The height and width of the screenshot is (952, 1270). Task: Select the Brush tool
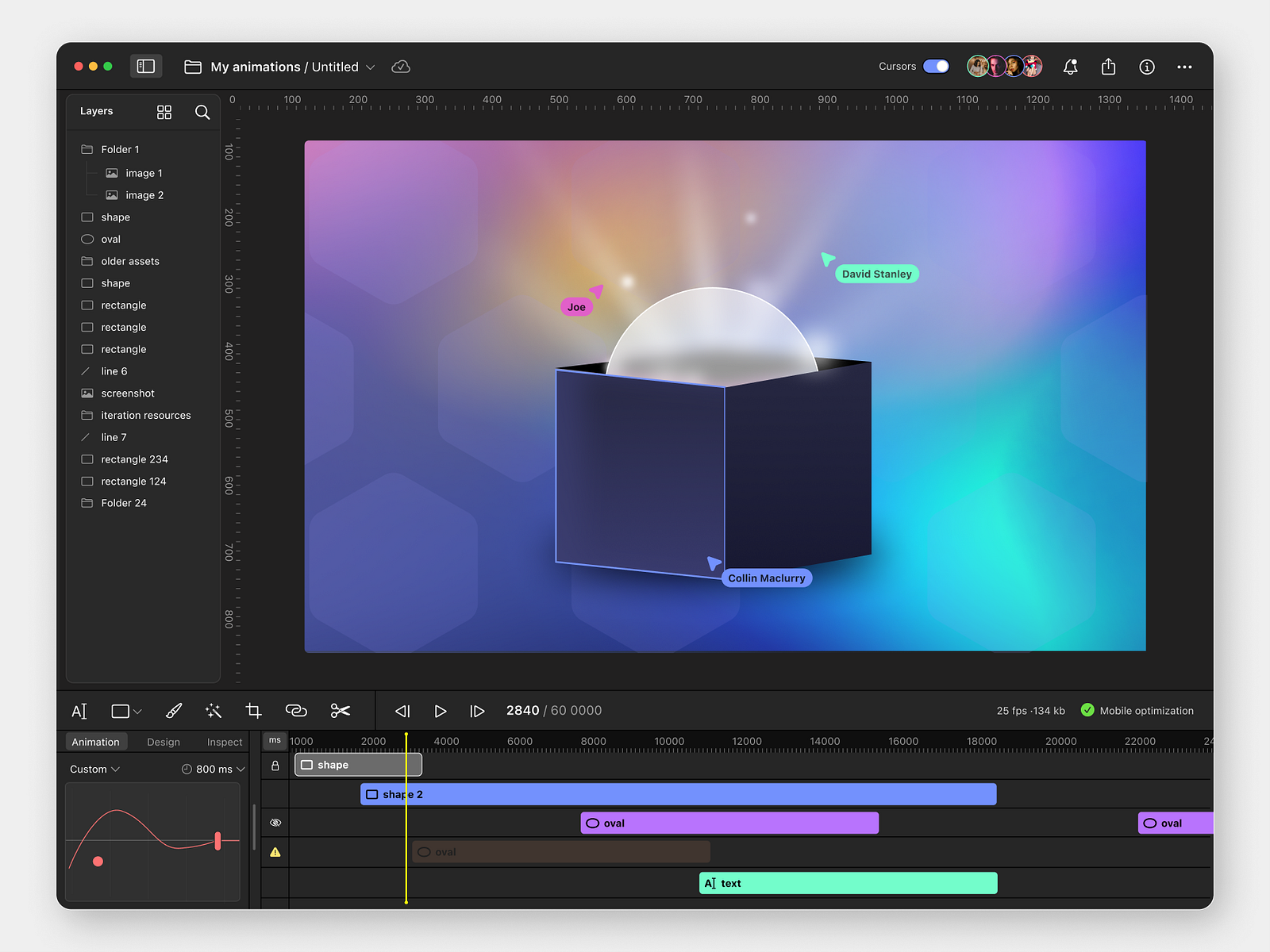pyautogui.click(x=174, y=711)
